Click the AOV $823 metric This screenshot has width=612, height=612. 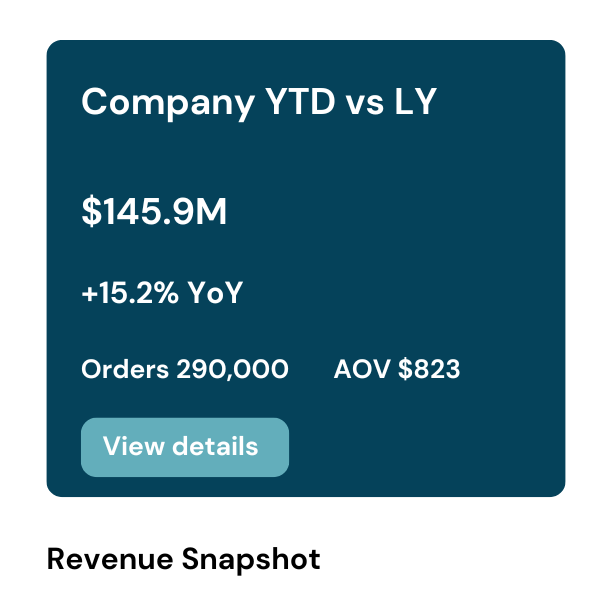[397, 370]
